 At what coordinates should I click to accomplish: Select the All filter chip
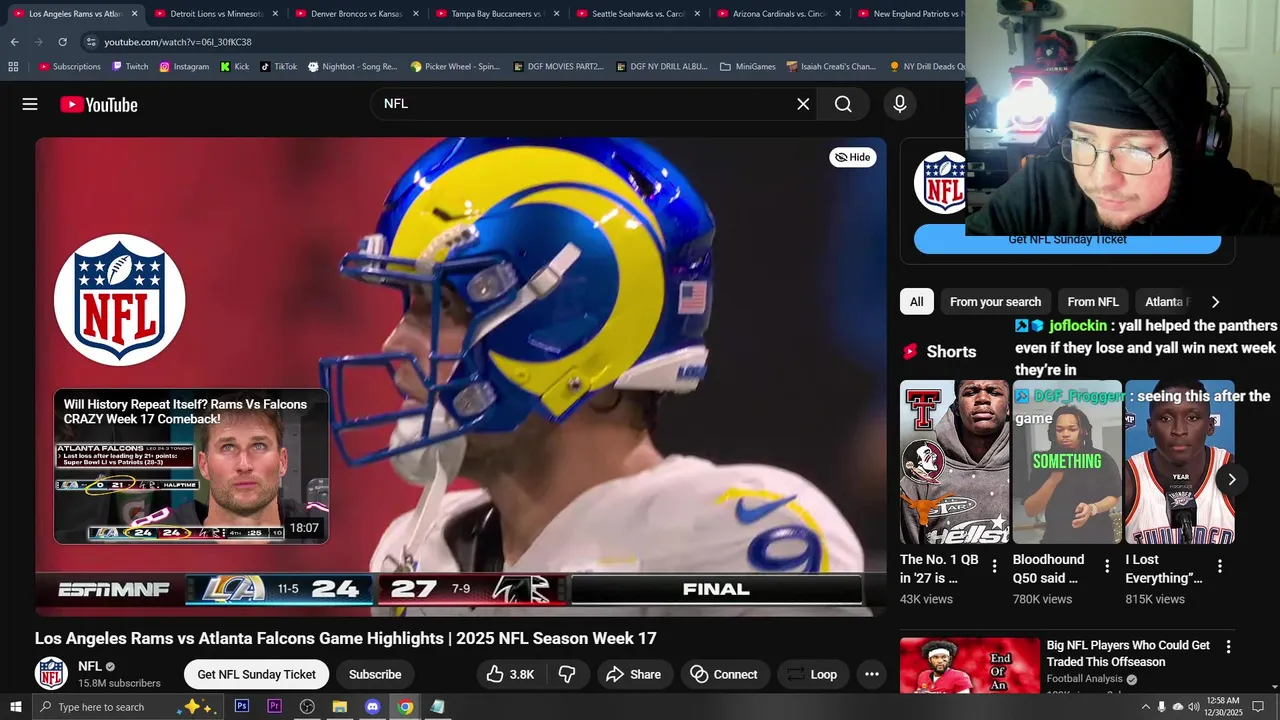[916, 302]
